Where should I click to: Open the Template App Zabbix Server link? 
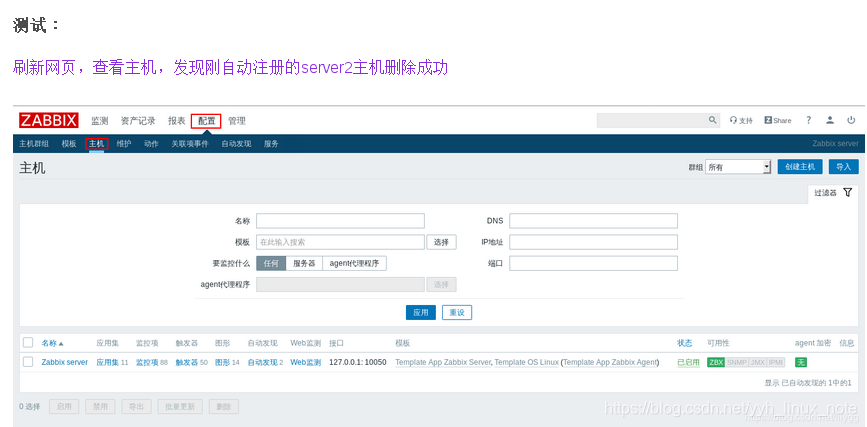pyautogui.click(x=443, y=362)
